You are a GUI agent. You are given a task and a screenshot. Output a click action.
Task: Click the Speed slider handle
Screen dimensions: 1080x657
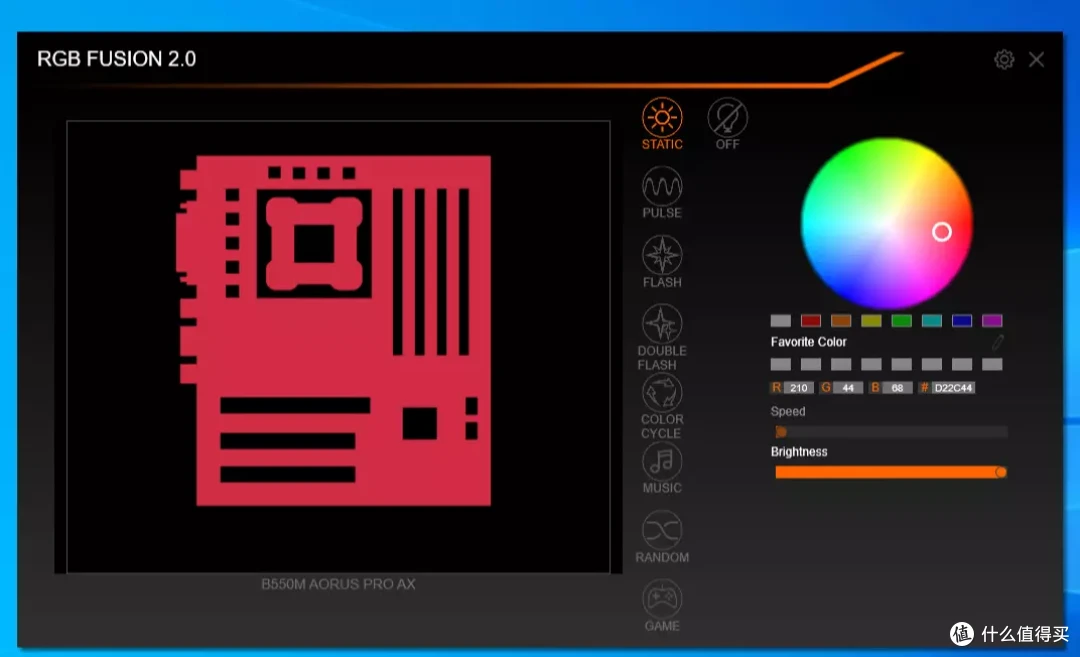coord(781,432)
